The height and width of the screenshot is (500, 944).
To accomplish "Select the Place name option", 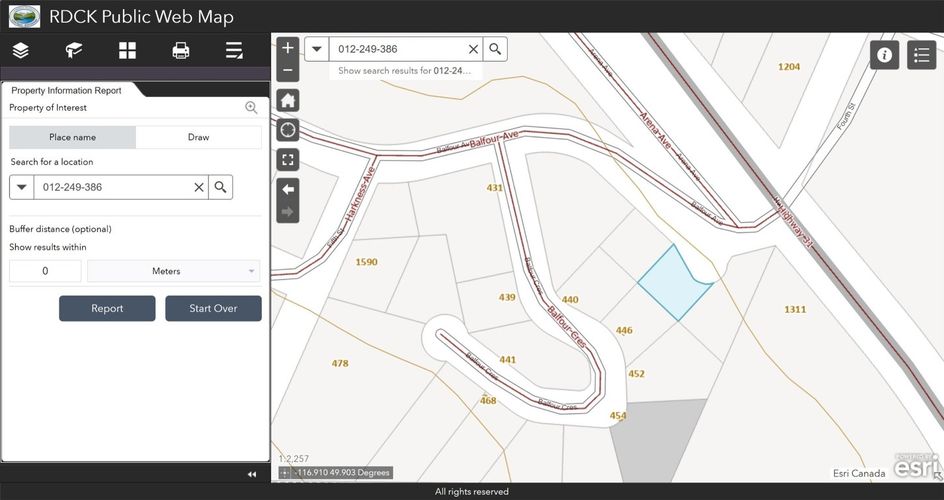I will pyautogui.click(x=72, y=137).
